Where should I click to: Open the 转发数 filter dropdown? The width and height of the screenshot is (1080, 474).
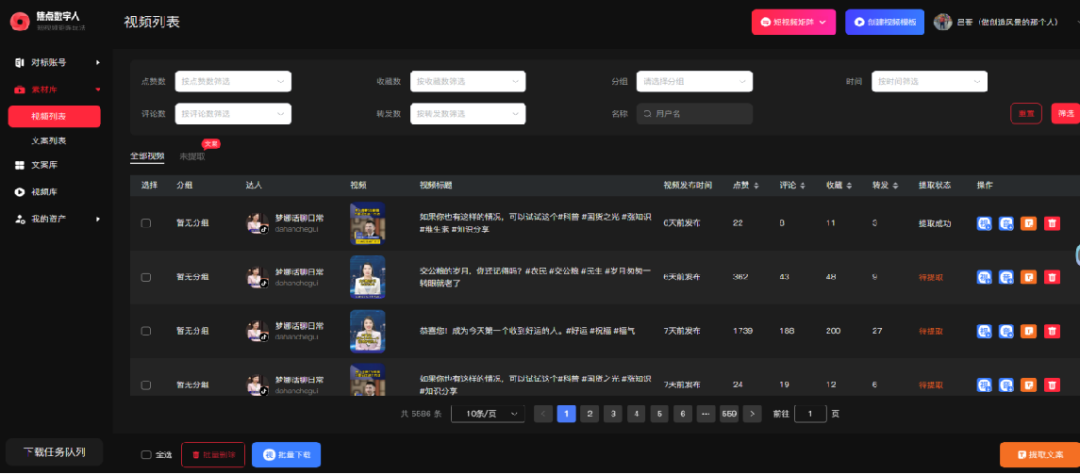pyautogui.click(x=468, y=114)
